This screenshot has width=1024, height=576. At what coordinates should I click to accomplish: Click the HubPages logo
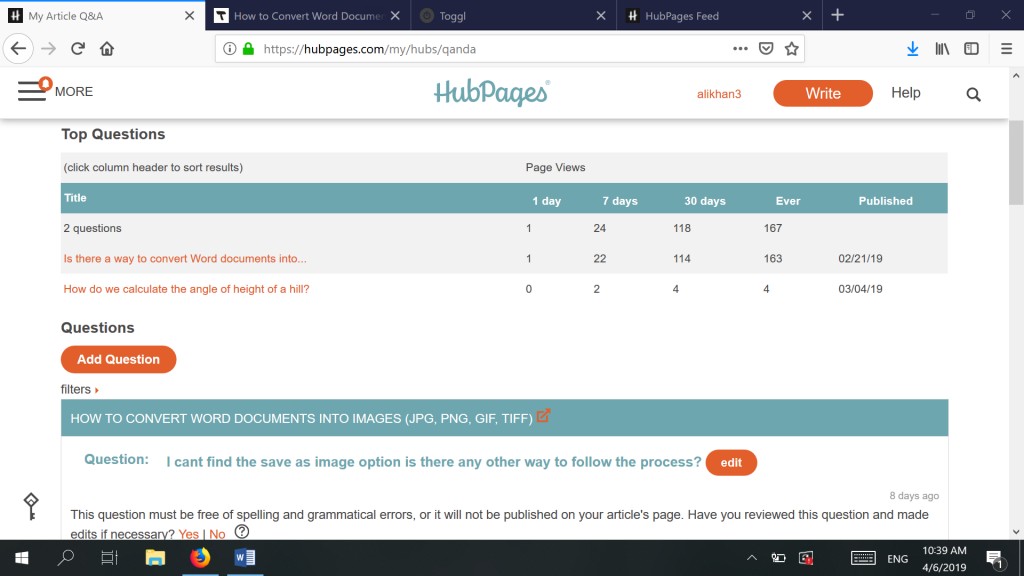[x=492, y=93]
